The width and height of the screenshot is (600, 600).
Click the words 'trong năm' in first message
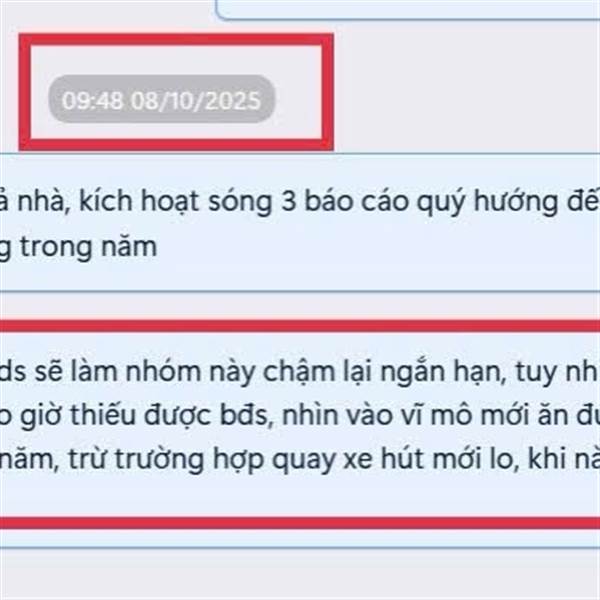(x=88, y=247)
